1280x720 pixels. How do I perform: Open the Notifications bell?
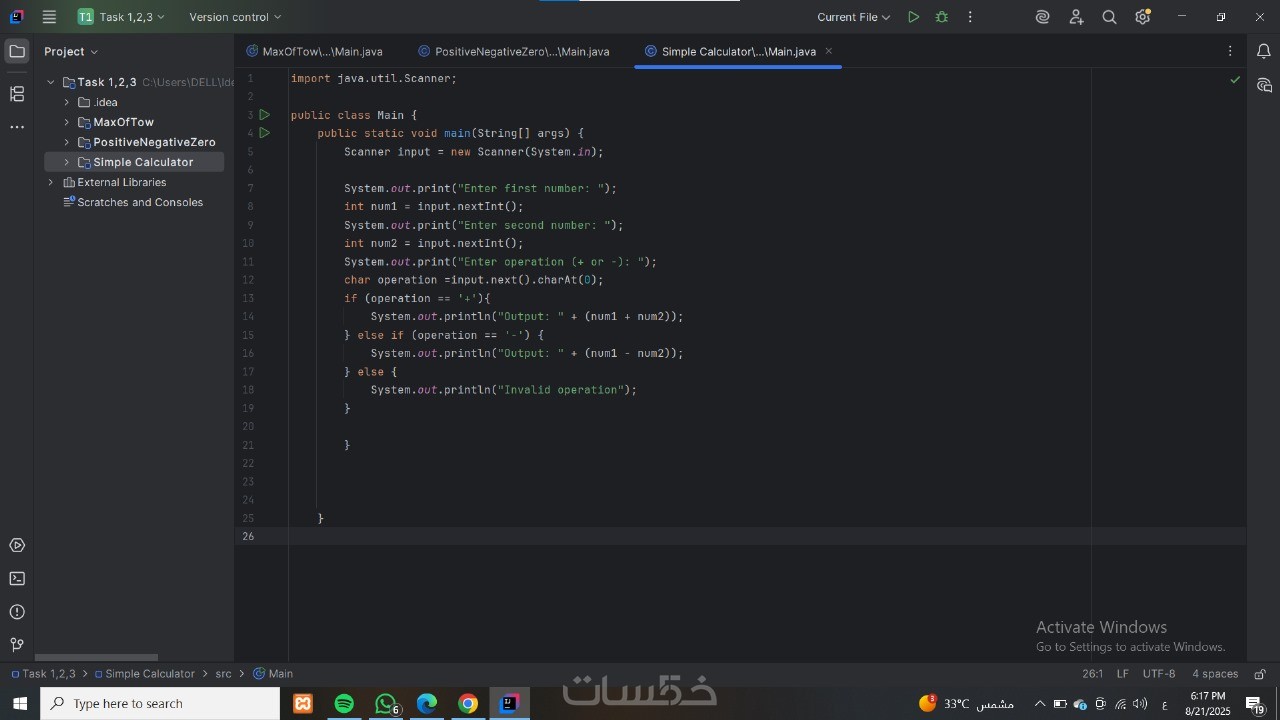click(1264, 51)
